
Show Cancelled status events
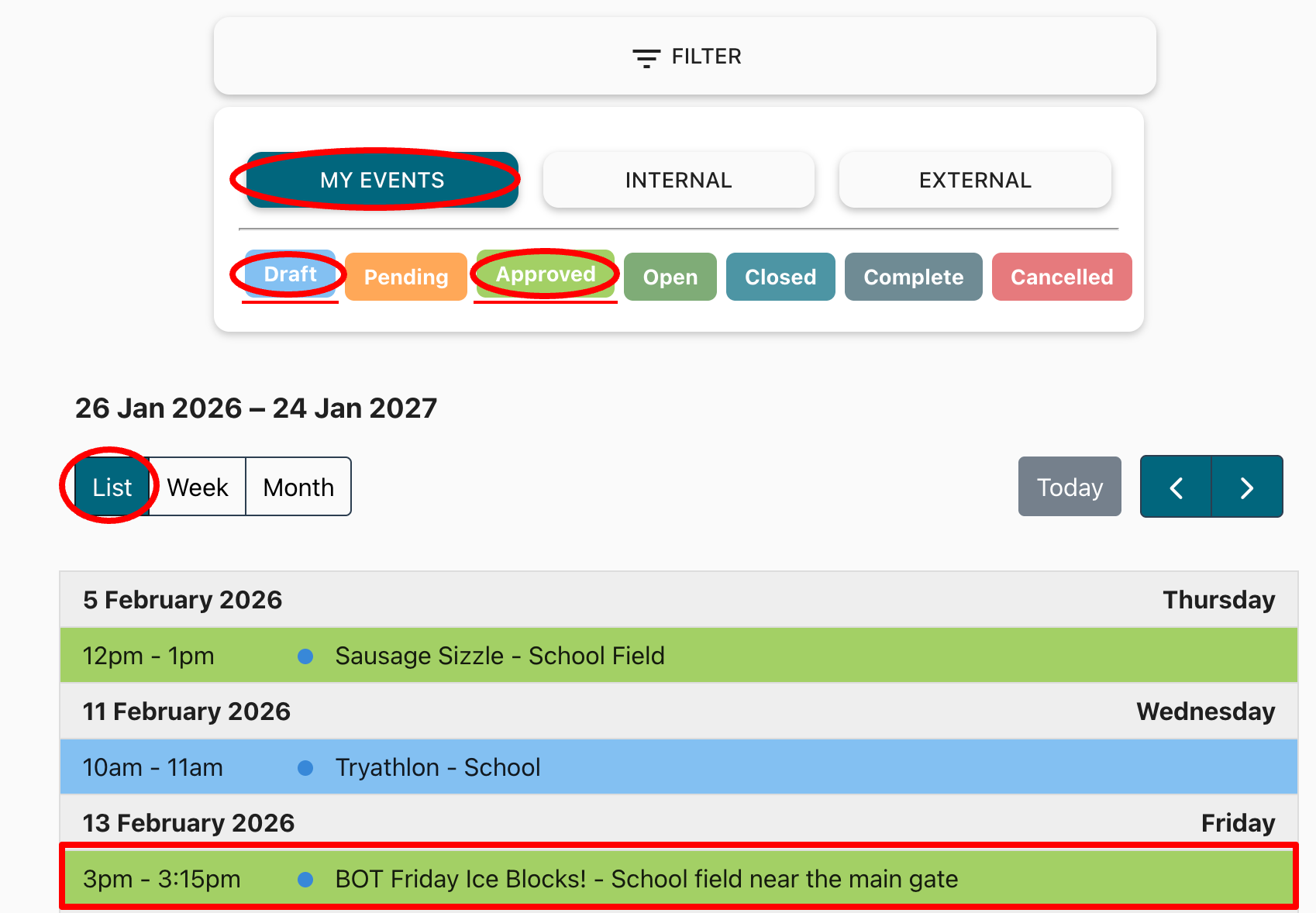pos(1061,277)
